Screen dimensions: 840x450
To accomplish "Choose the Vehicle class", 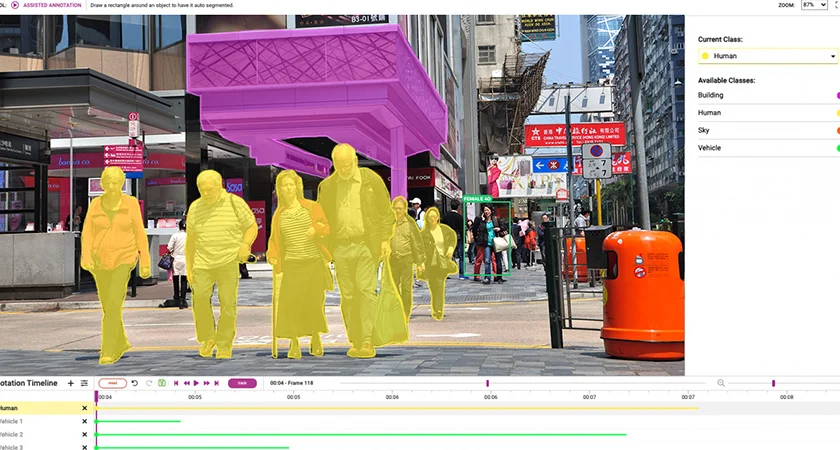I will pyautogui.click(x=768, y=148).
